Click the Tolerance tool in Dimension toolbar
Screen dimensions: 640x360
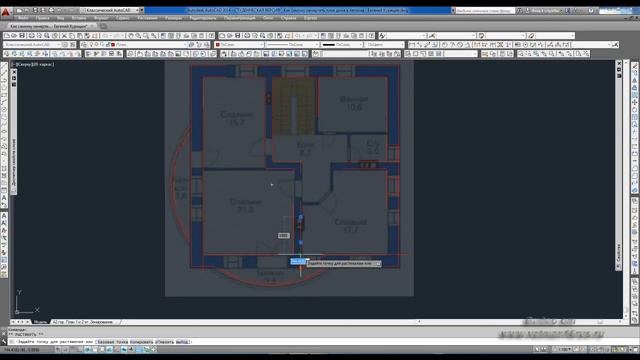click(x=518, y=44)
